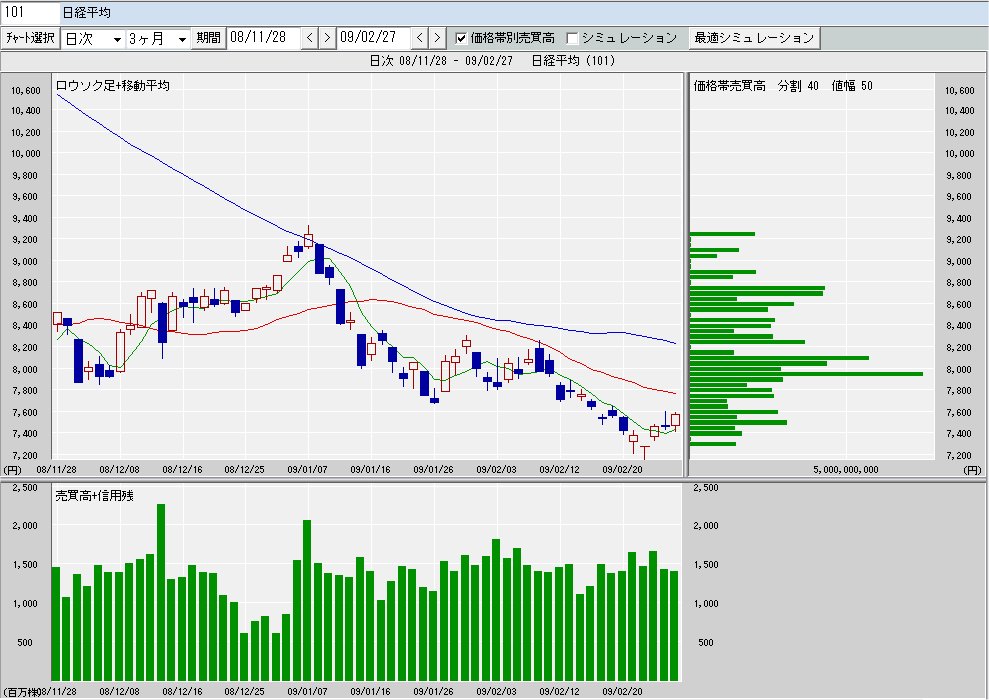
Task: Uncheck the 価格帯別売買高 checkbox
Action: pos(461,38)
